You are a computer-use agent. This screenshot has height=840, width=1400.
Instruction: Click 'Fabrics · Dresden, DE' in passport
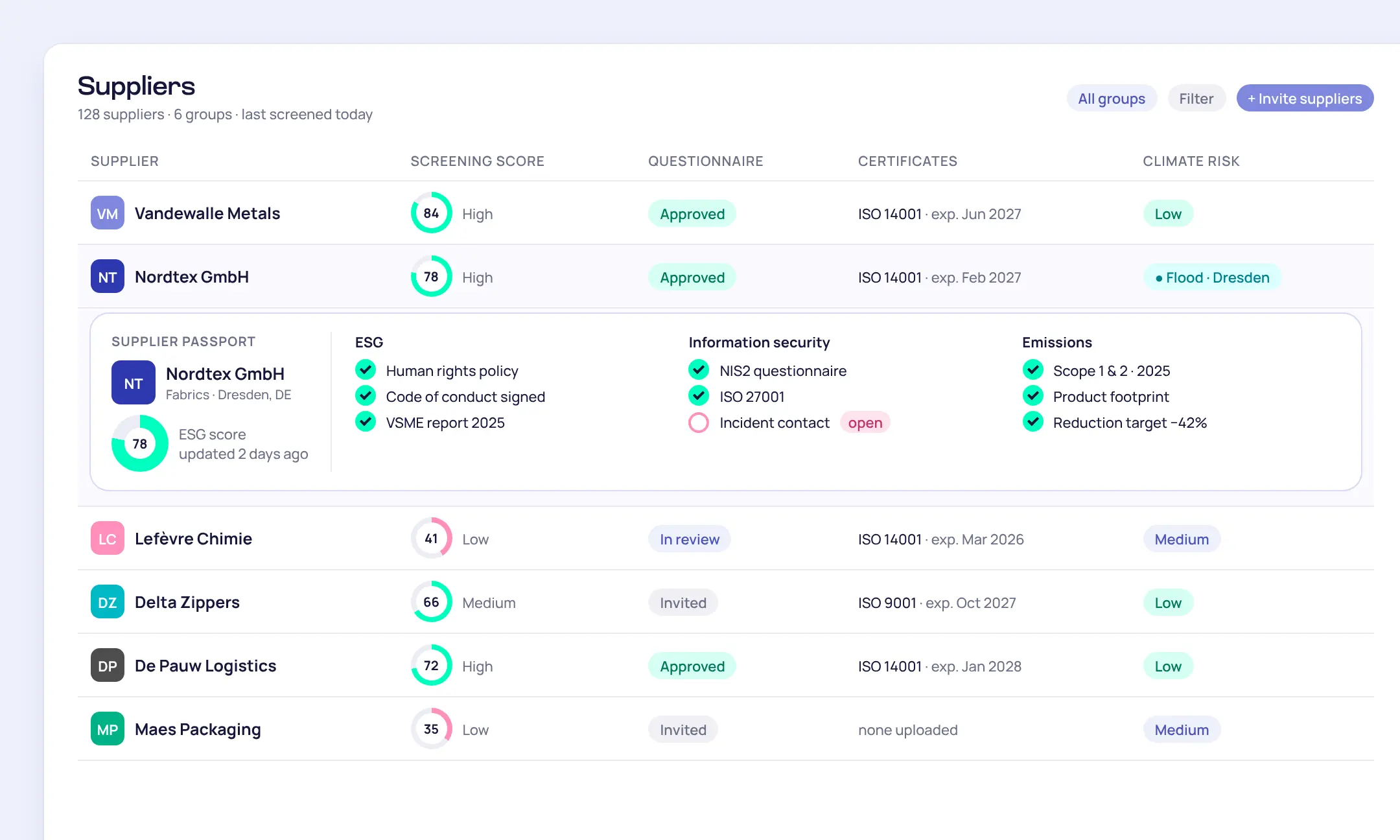pyautogui.click(x=229, y=395)
